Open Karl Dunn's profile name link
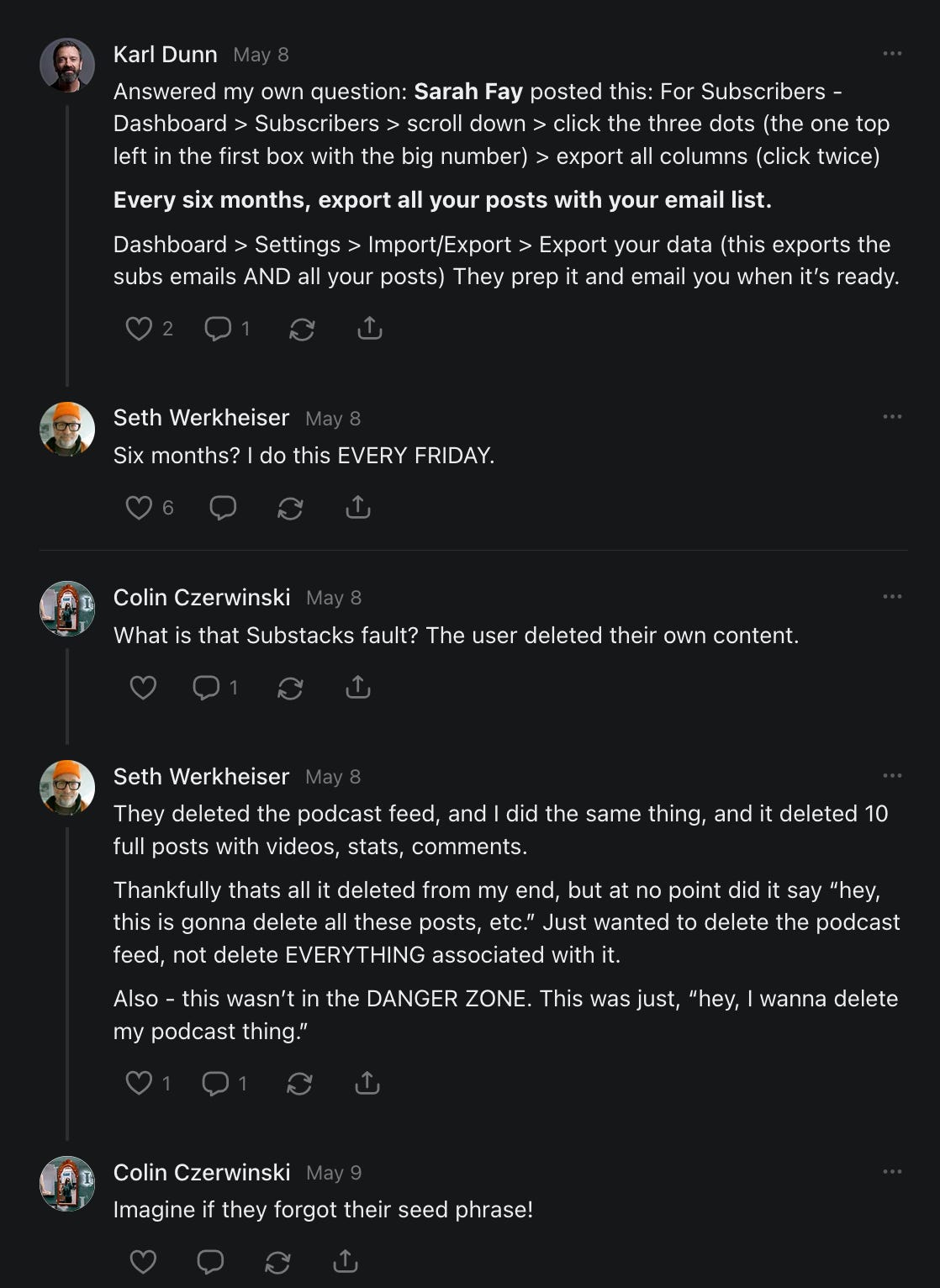 166,55
